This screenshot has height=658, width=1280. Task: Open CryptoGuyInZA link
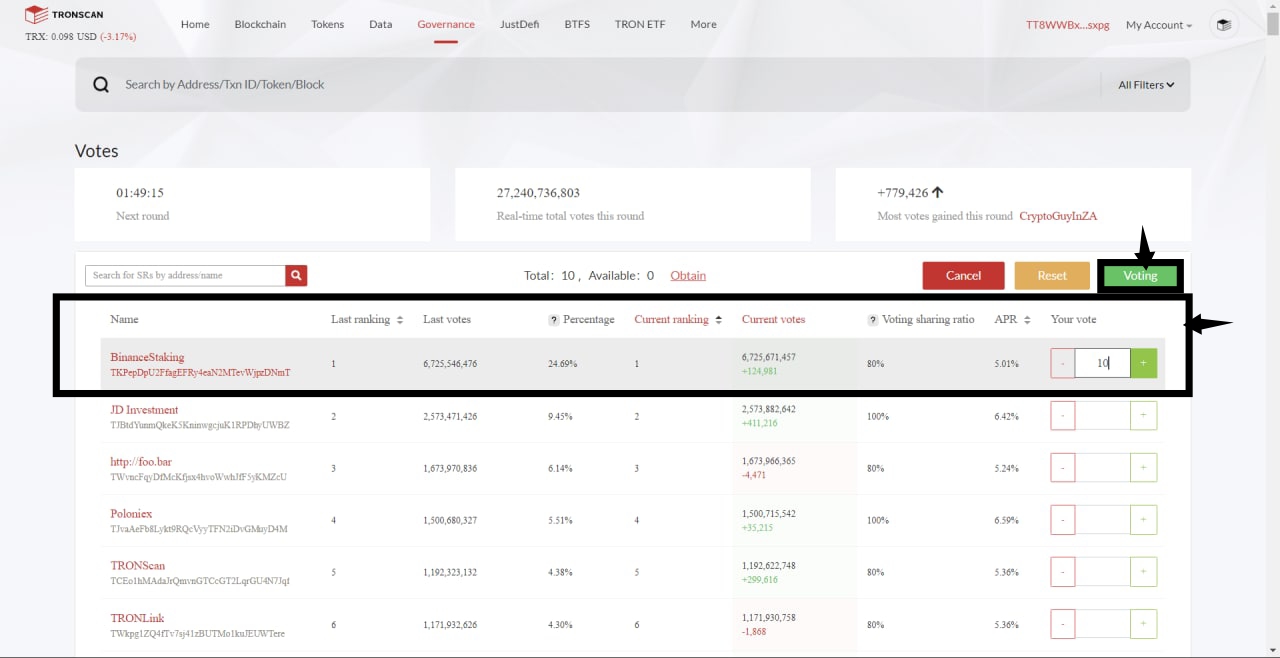pos(1058,216)
